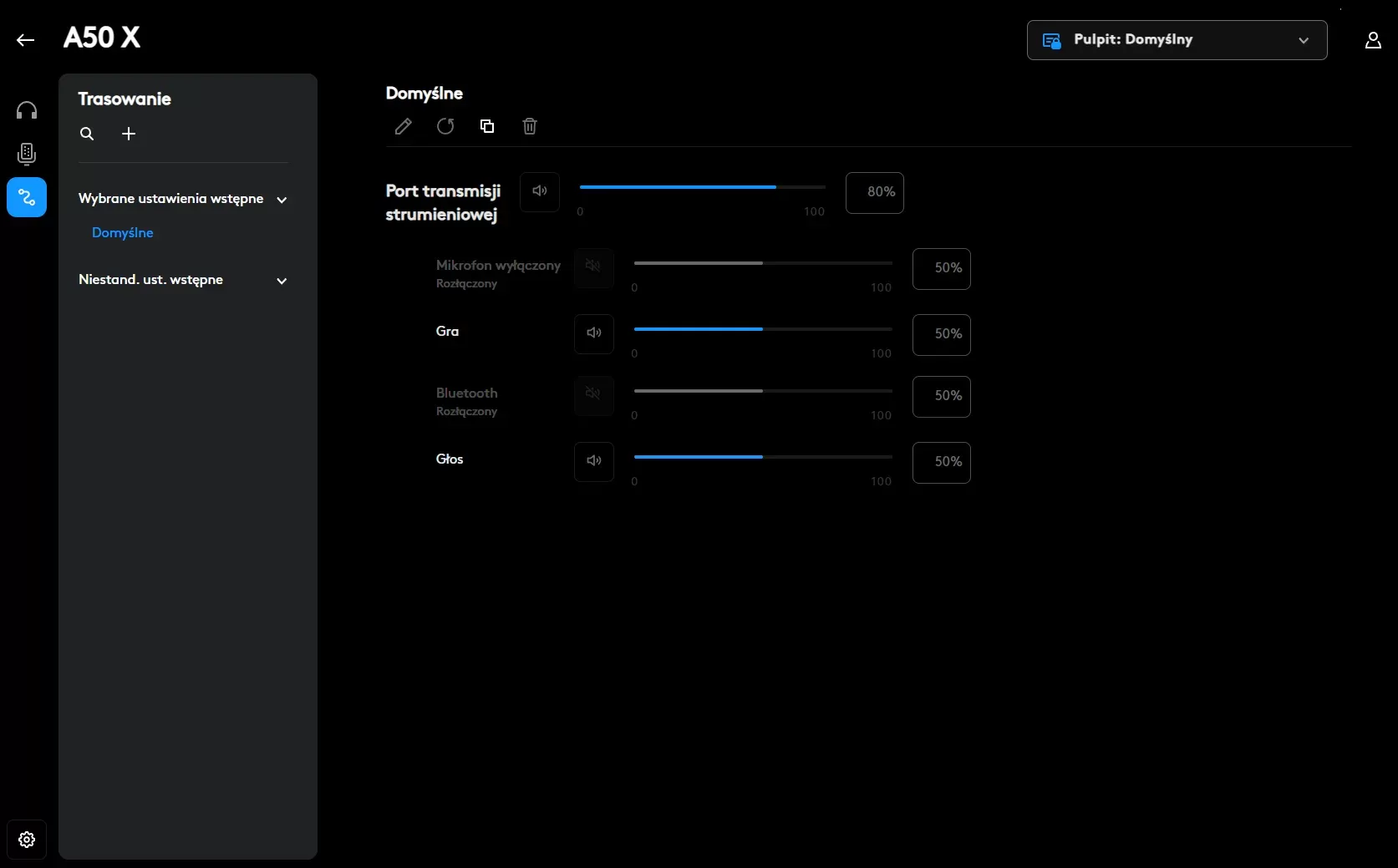The width and height of the screenshot is (1398, 868).
Task: Mute the Port transmisji strumieniowej output
Action: (x=540, y=191)
